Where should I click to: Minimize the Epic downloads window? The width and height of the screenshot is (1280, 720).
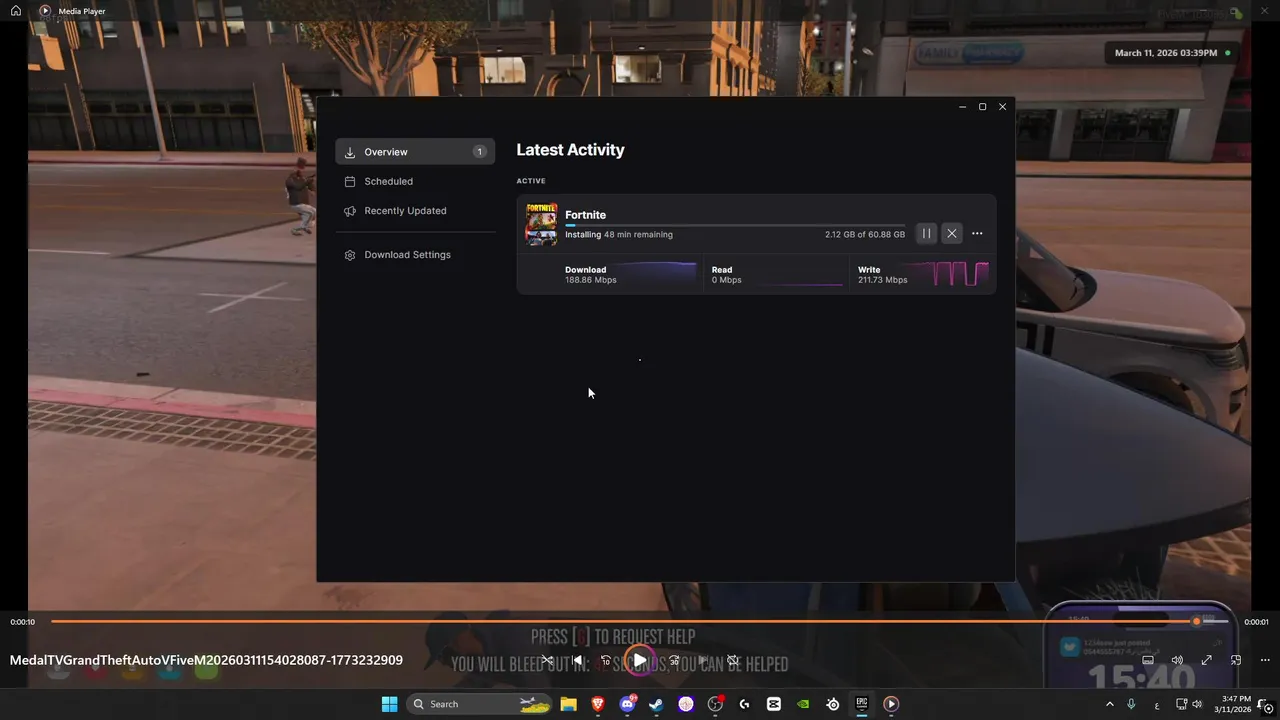(x=962, y=107)
